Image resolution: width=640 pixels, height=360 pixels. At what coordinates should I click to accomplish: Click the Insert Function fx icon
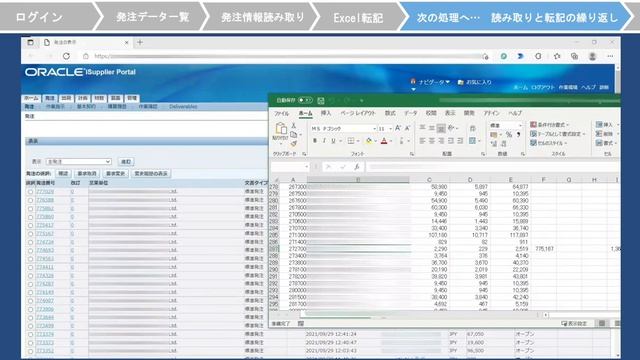click(x=356, y=167)
